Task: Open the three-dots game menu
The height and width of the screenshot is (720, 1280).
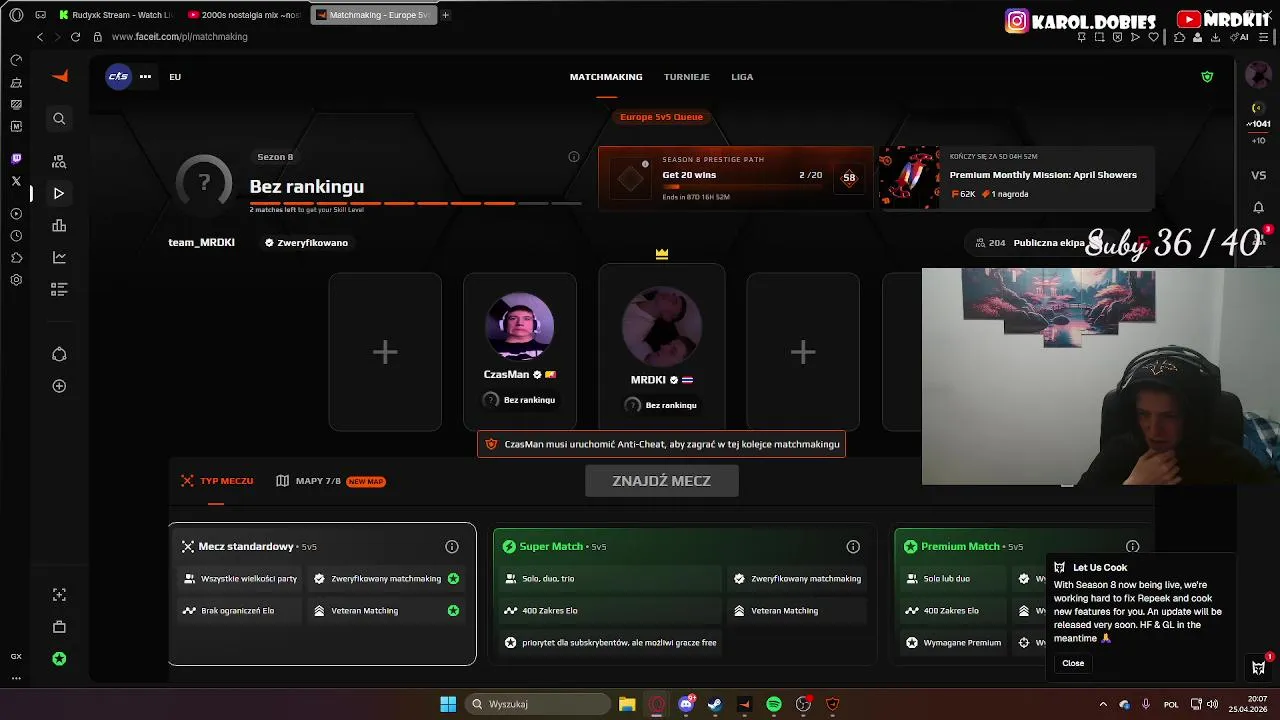Action: [145, 77]
